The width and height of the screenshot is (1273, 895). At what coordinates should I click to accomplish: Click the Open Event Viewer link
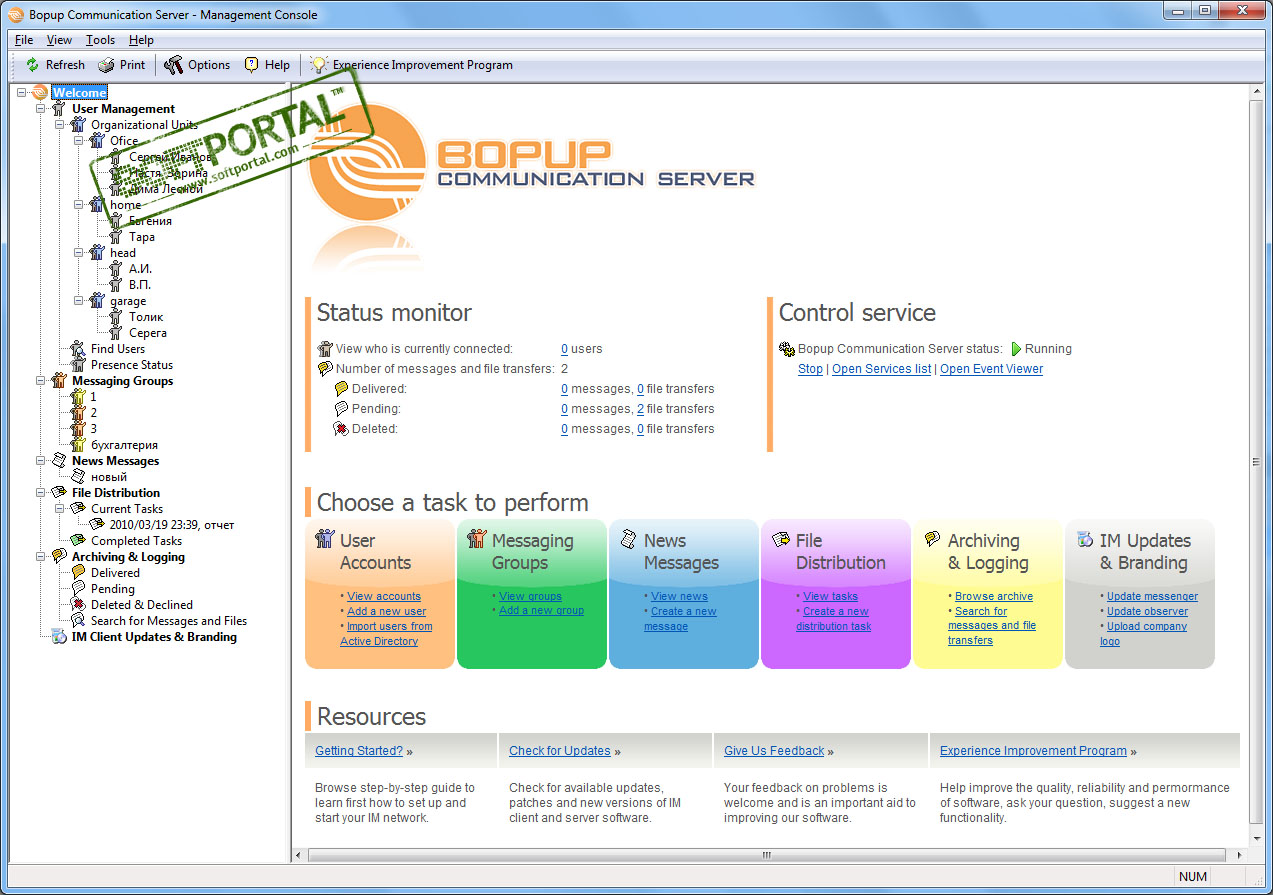(991, 369)
